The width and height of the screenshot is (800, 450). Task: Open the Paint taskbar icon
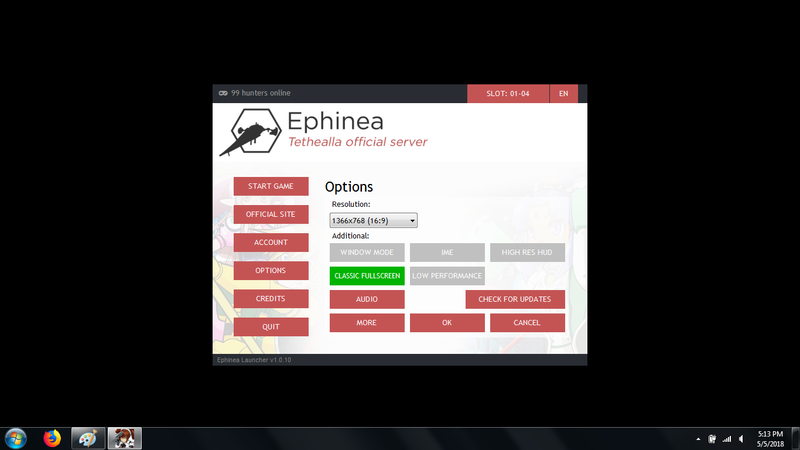[88, 438]
